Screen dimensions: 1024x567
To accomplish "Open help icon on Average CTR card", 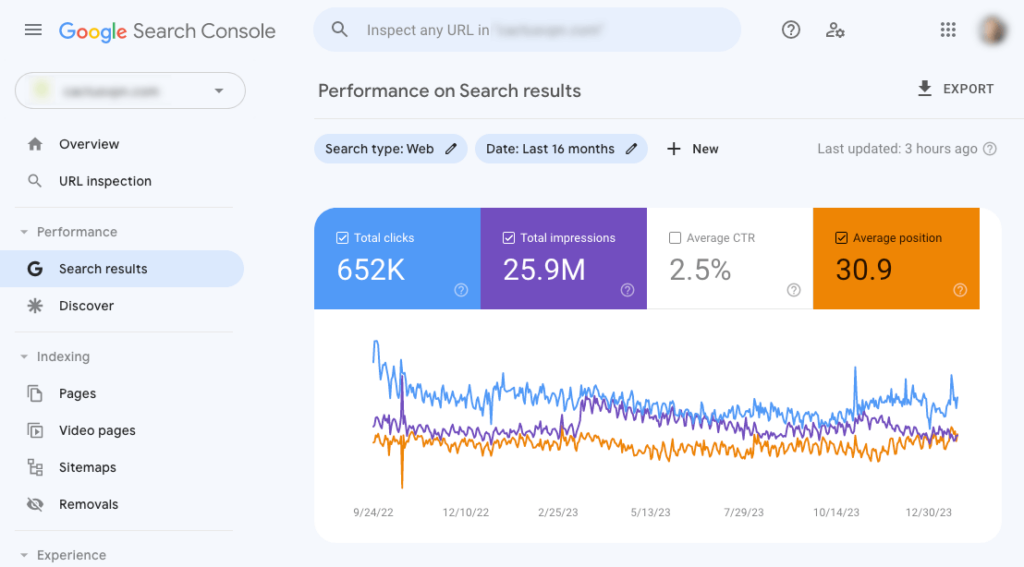I will tap(793, 290).
